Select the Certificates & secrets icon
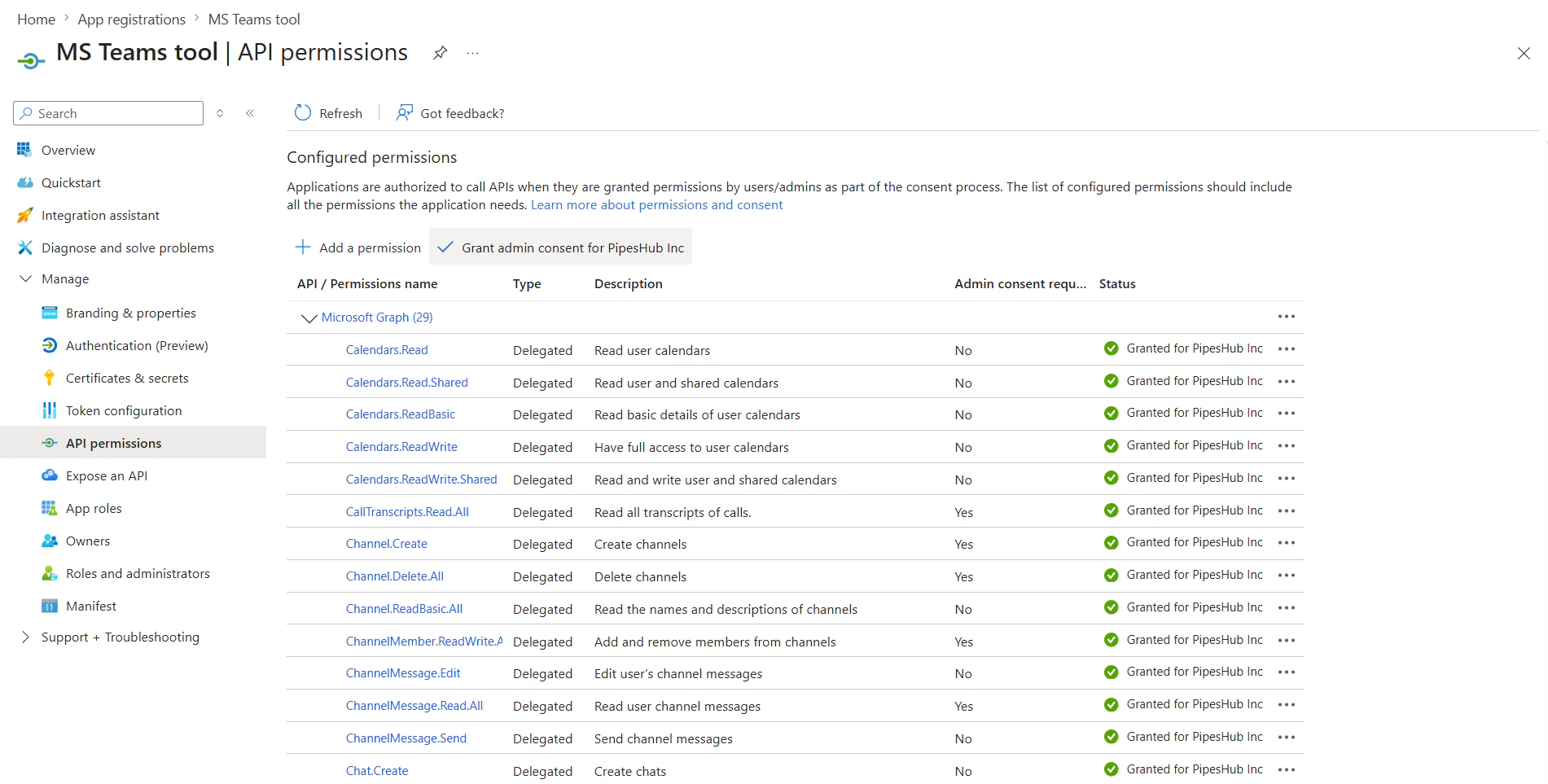Viewport: 1548px width, 784px height. coord(49,378)
